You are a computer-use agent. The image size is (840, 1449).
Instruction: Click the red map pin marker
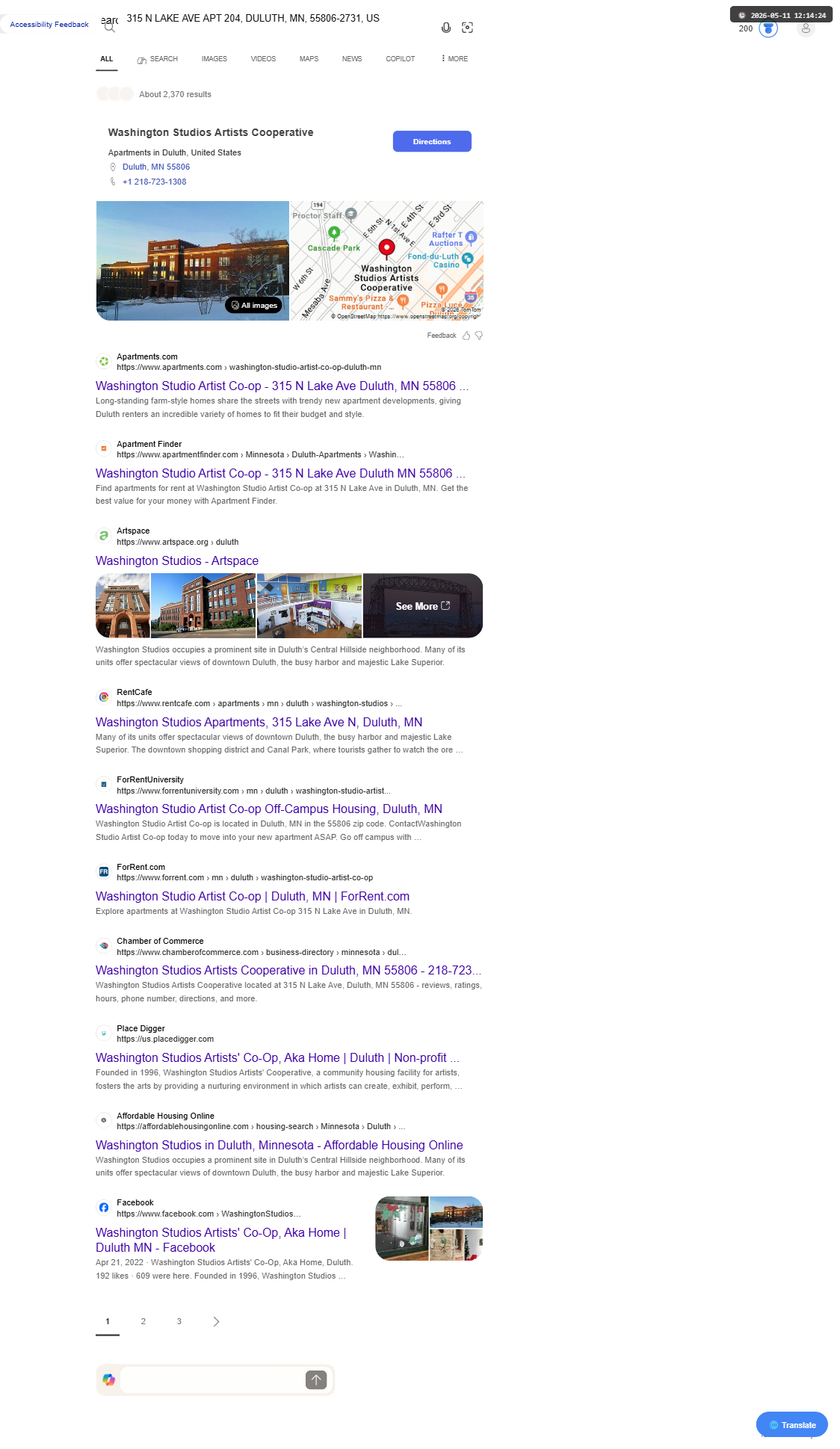click(x=386, y=247)
